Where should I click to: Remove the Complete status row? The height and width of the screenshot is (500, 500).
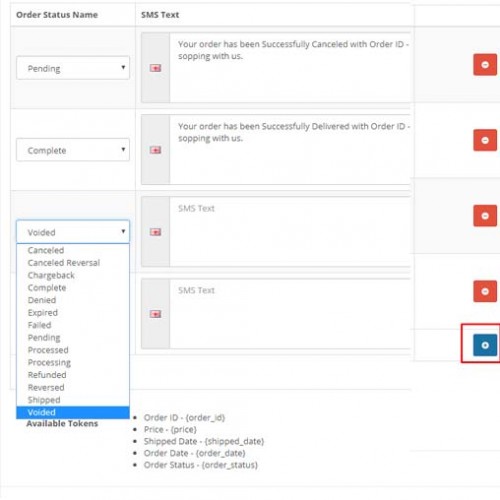coord(485,140)
